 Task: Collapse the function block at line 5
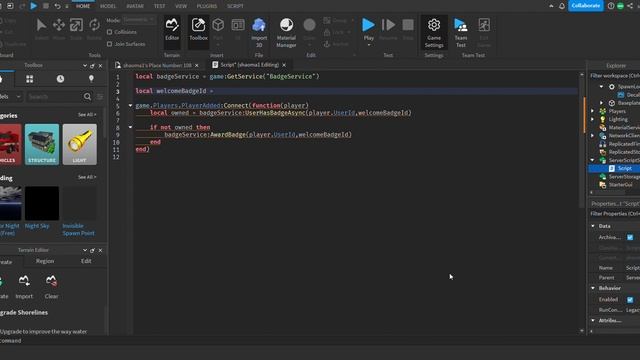click(130, 105)
